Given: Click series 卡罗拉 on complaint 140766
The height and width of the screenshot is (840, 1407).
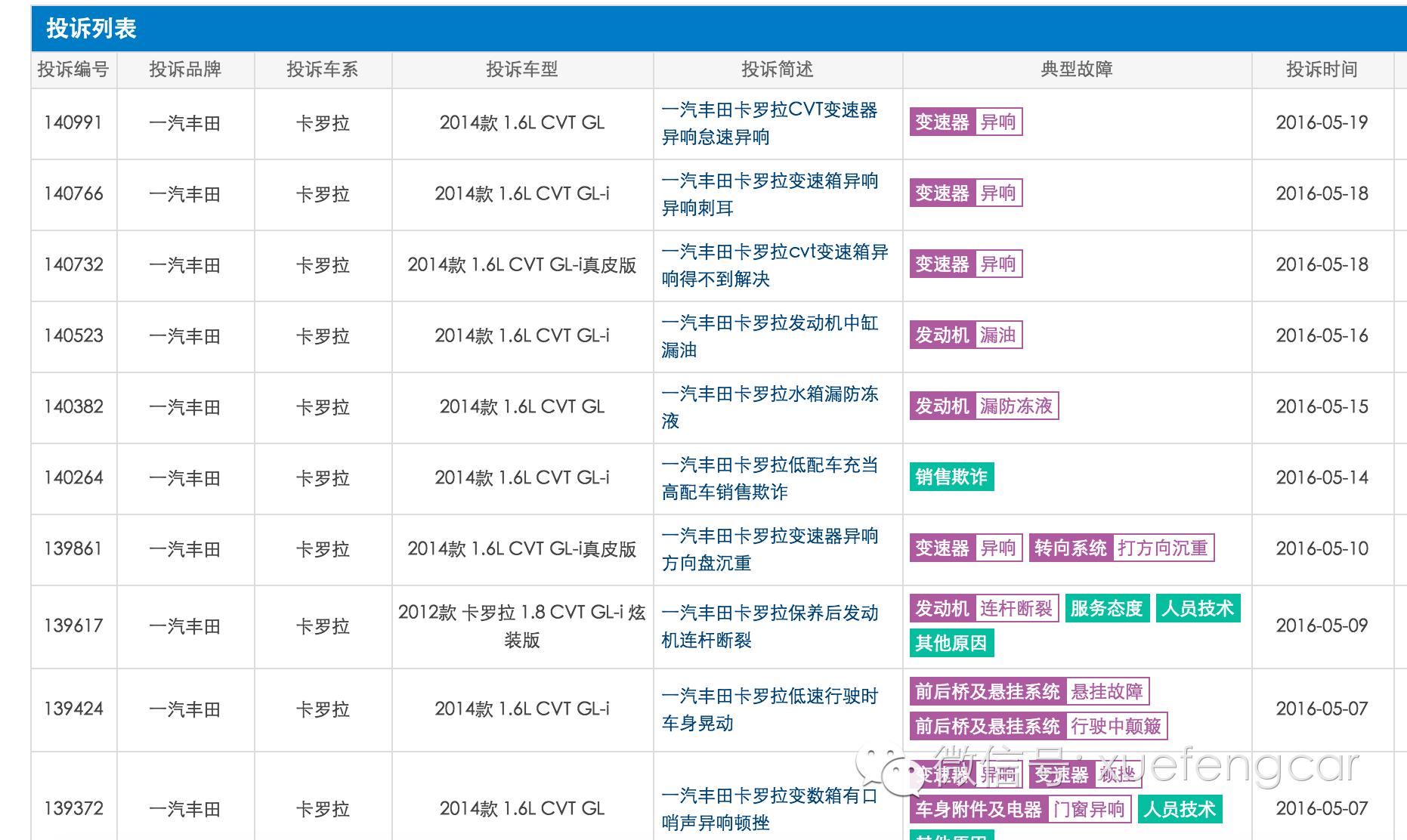Looking at the screenshot, I should click(x=323, y=193).
